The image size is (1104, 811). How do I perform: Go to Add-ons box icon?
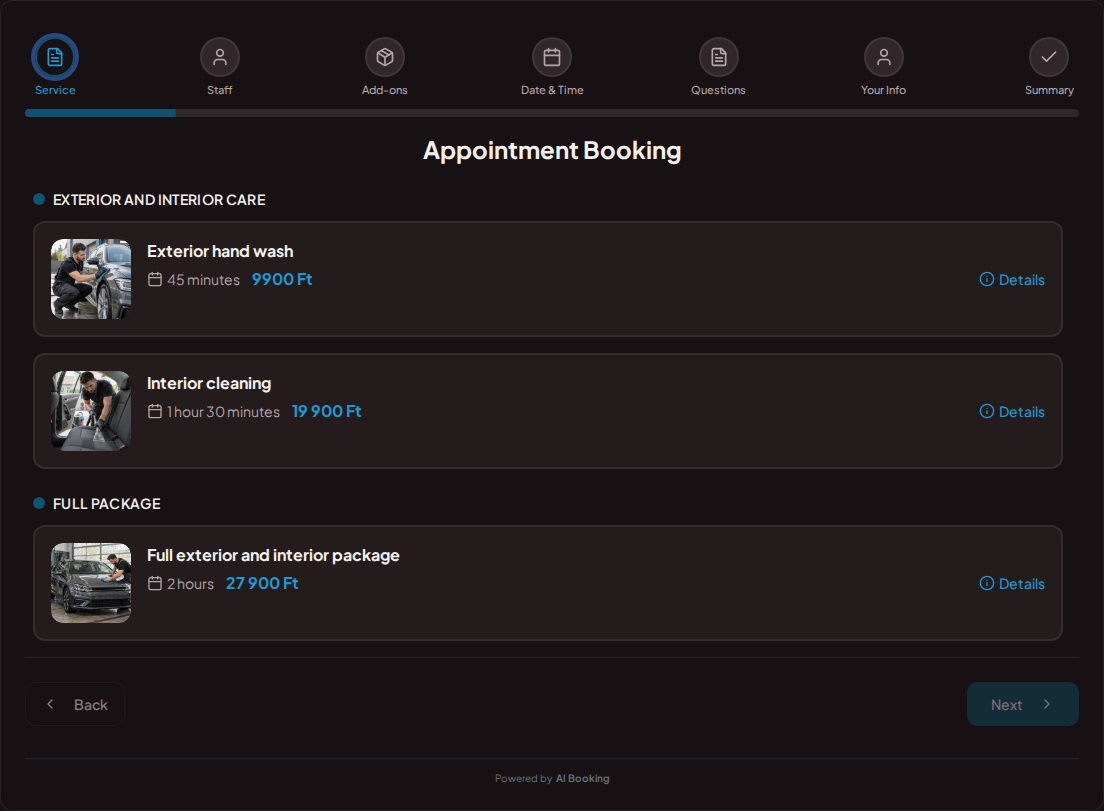point(384,57)
